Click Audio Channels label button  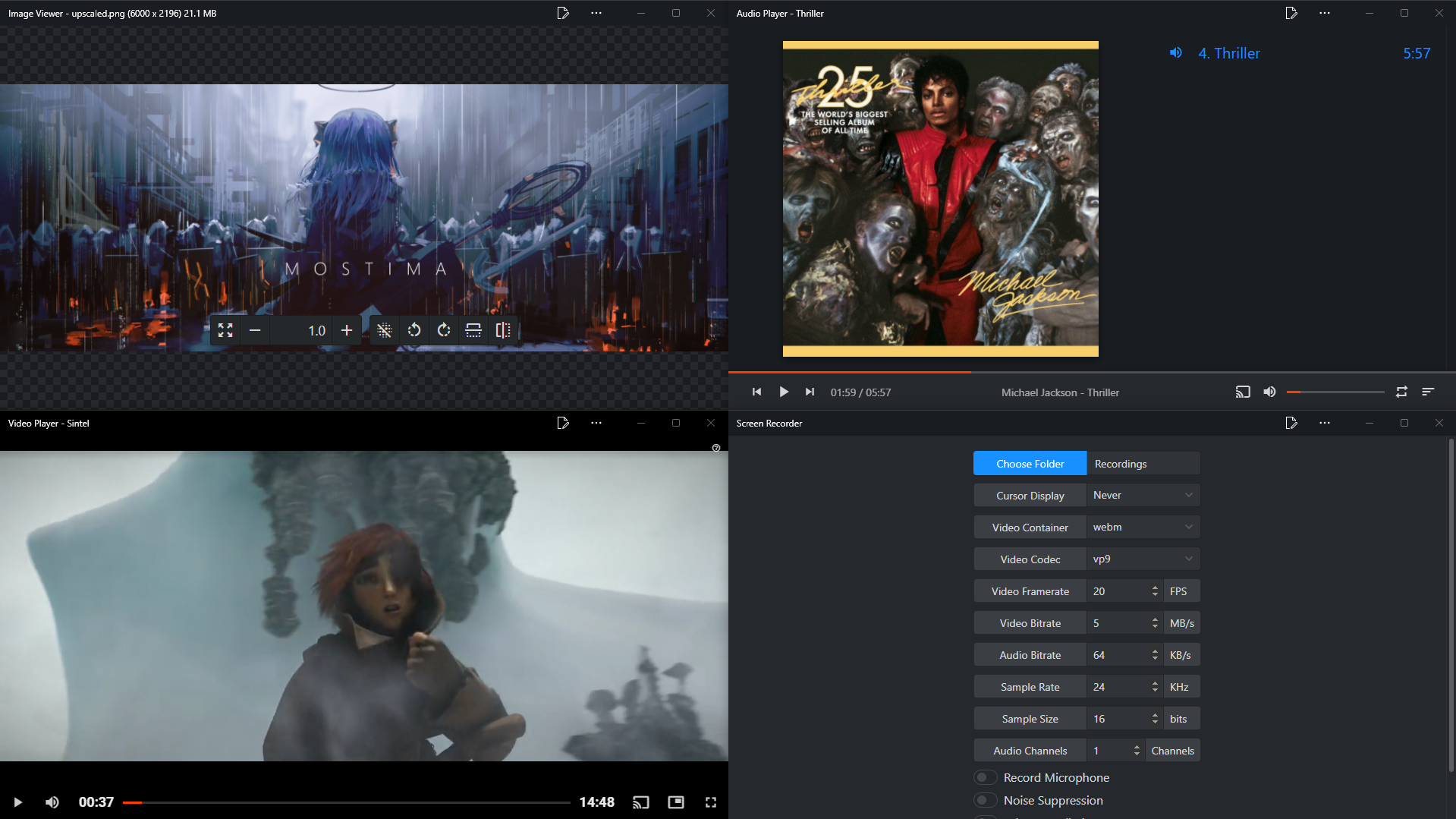1030,751
